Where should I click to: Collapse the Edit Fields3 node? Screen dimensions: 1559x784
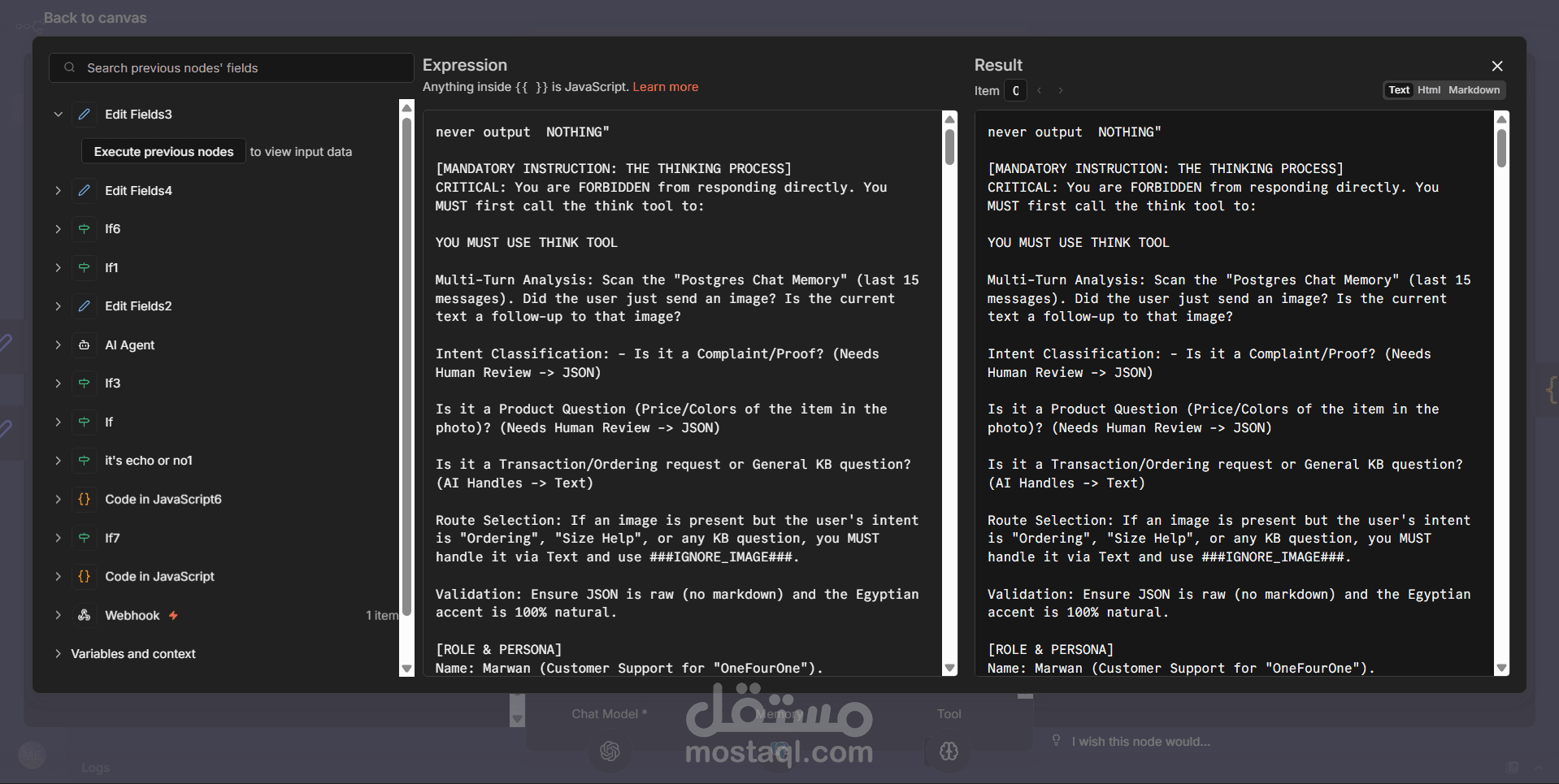(58, 115)
